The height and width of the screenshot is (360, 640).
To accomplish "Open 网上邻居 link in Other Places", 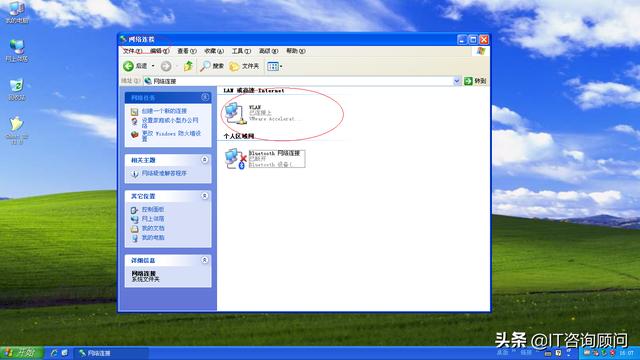I will pyautogui.click(x=153, y=219).
